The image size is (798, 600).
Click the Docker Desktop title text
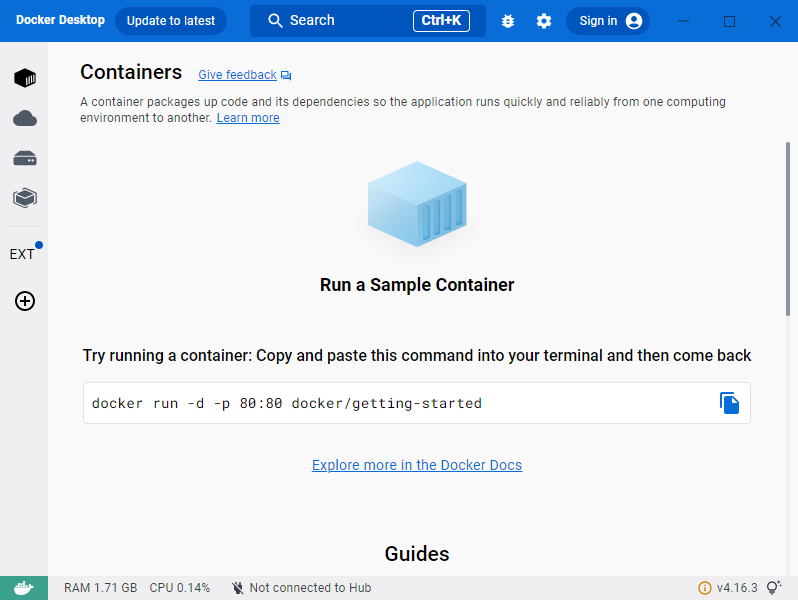click(x=60, y=20)
